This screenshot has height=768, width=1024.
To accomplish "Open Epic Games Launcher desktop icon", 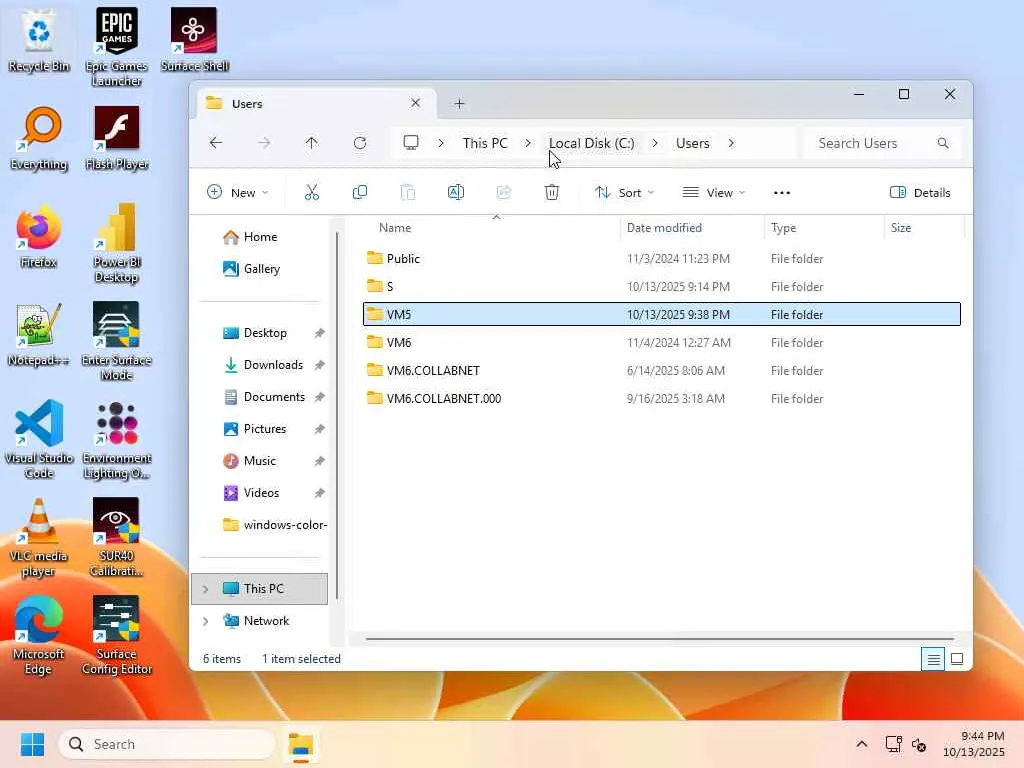I will pos(116,47).
